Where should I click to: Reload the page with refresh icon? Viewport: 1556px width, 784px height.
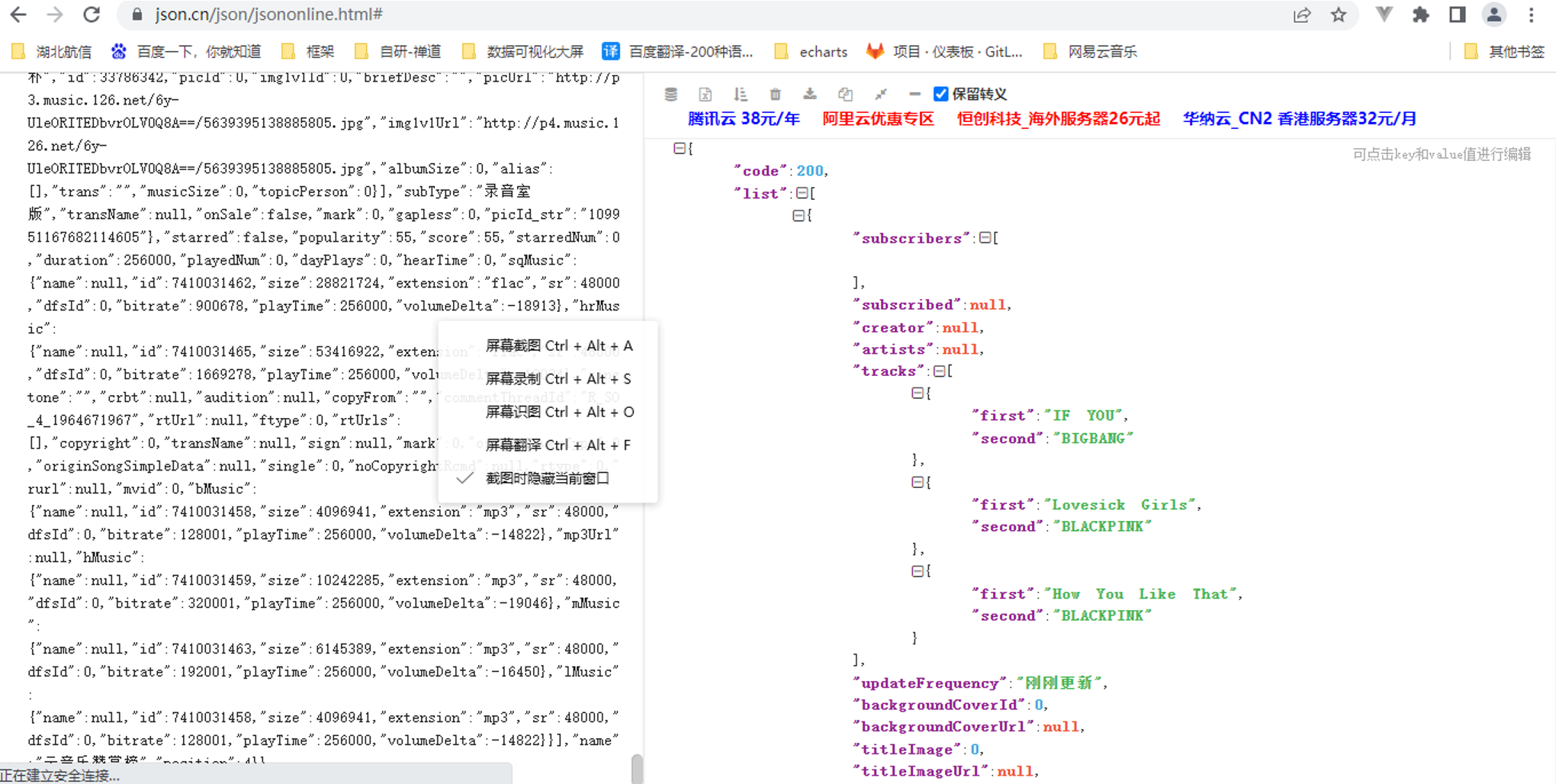point(92,14)
